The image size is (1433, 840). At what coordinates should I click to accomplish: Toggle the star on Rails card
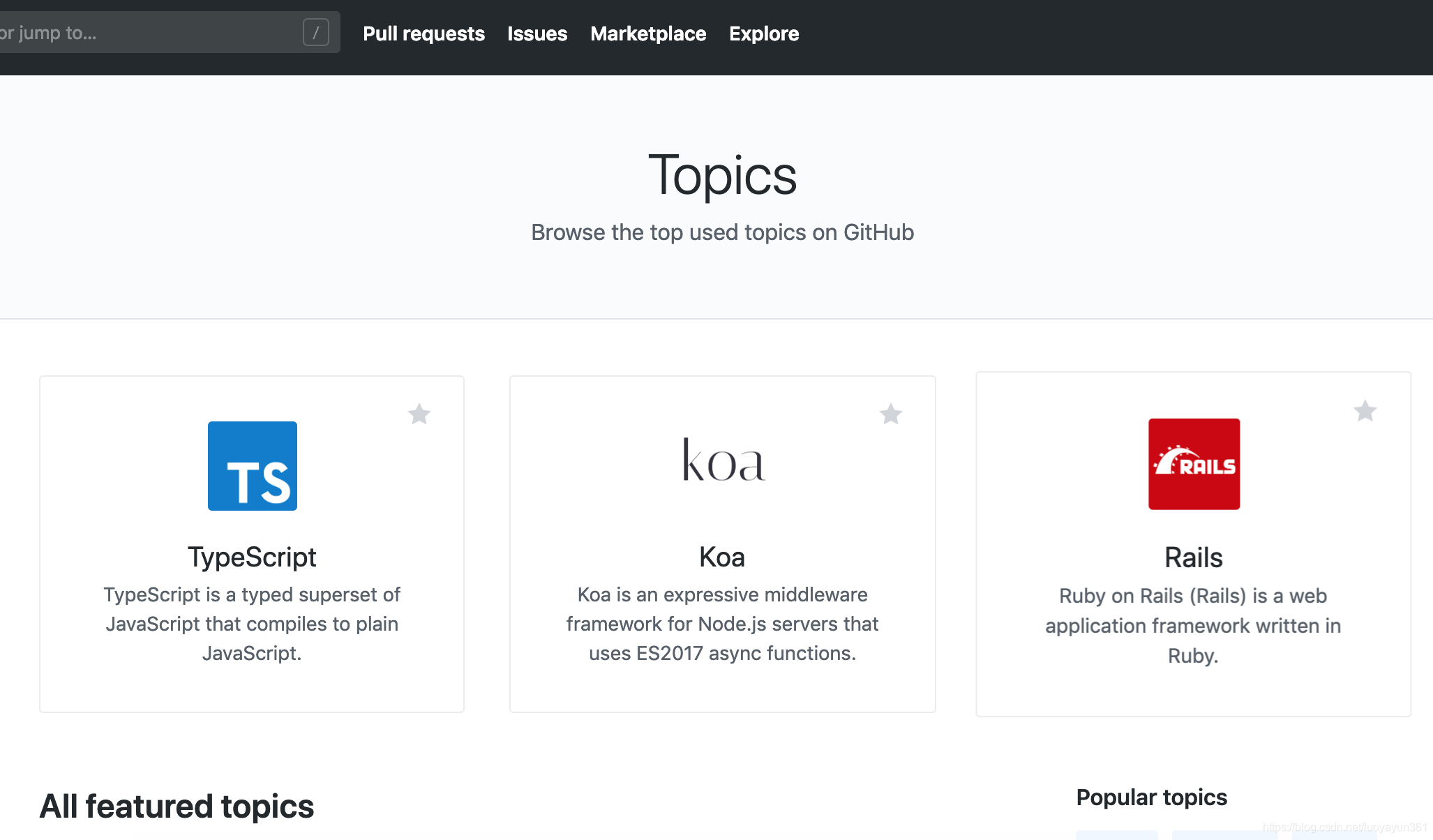point(1365,411)
